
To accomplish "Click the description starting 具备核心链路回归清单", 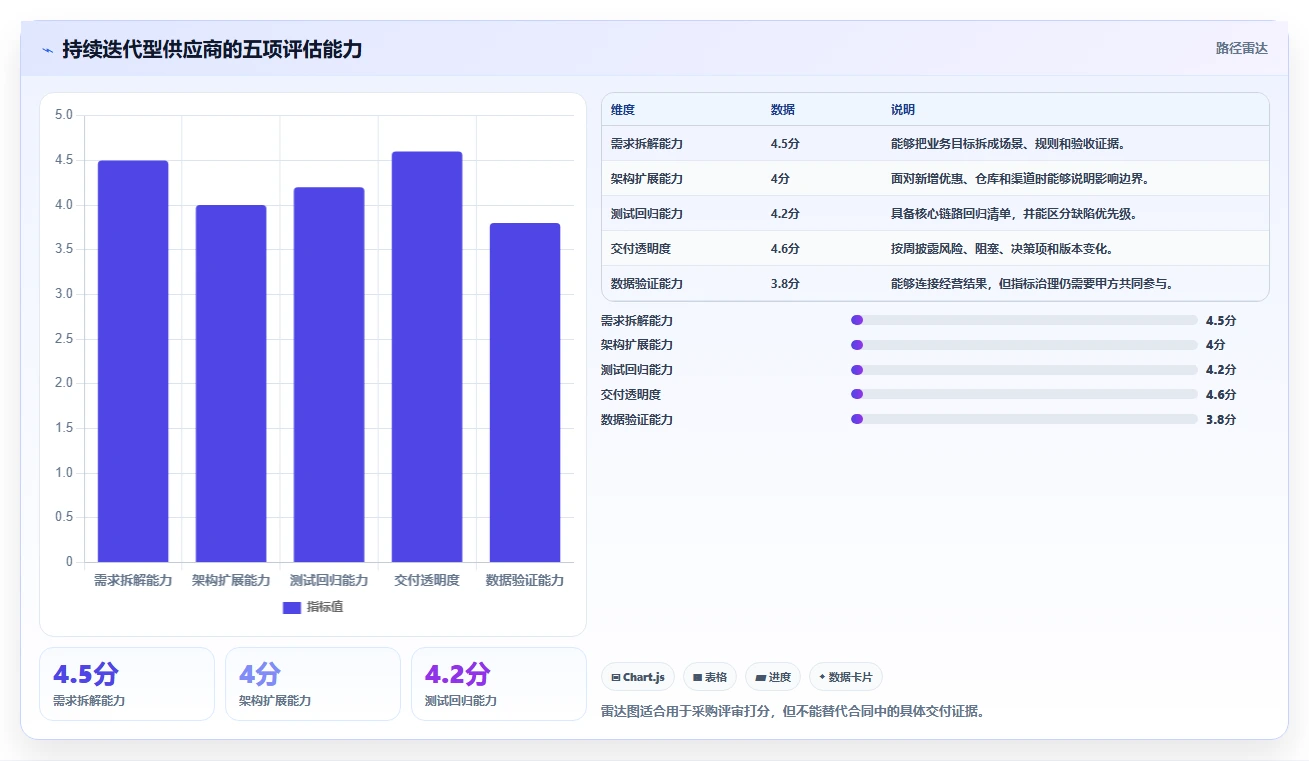I will point(1014,214).
